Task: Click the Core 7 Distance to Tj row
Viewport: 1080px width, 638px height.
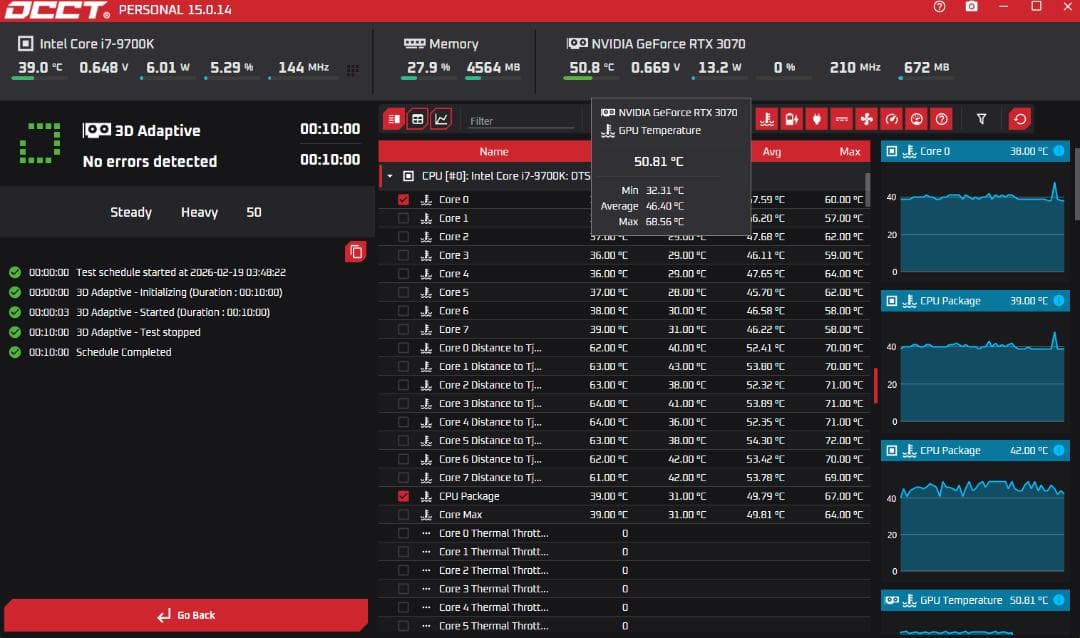Action: (x=624, y=477)
